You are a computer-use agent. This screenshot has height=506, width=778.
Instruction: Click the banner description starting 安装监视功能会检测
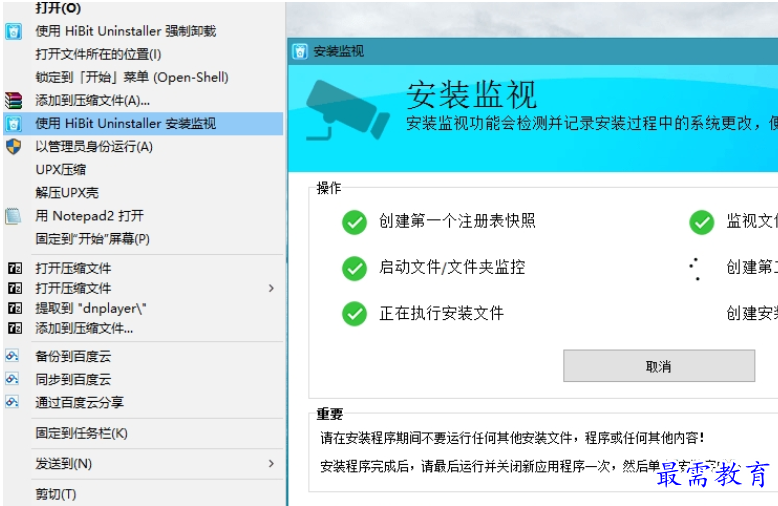click(591, 123)
